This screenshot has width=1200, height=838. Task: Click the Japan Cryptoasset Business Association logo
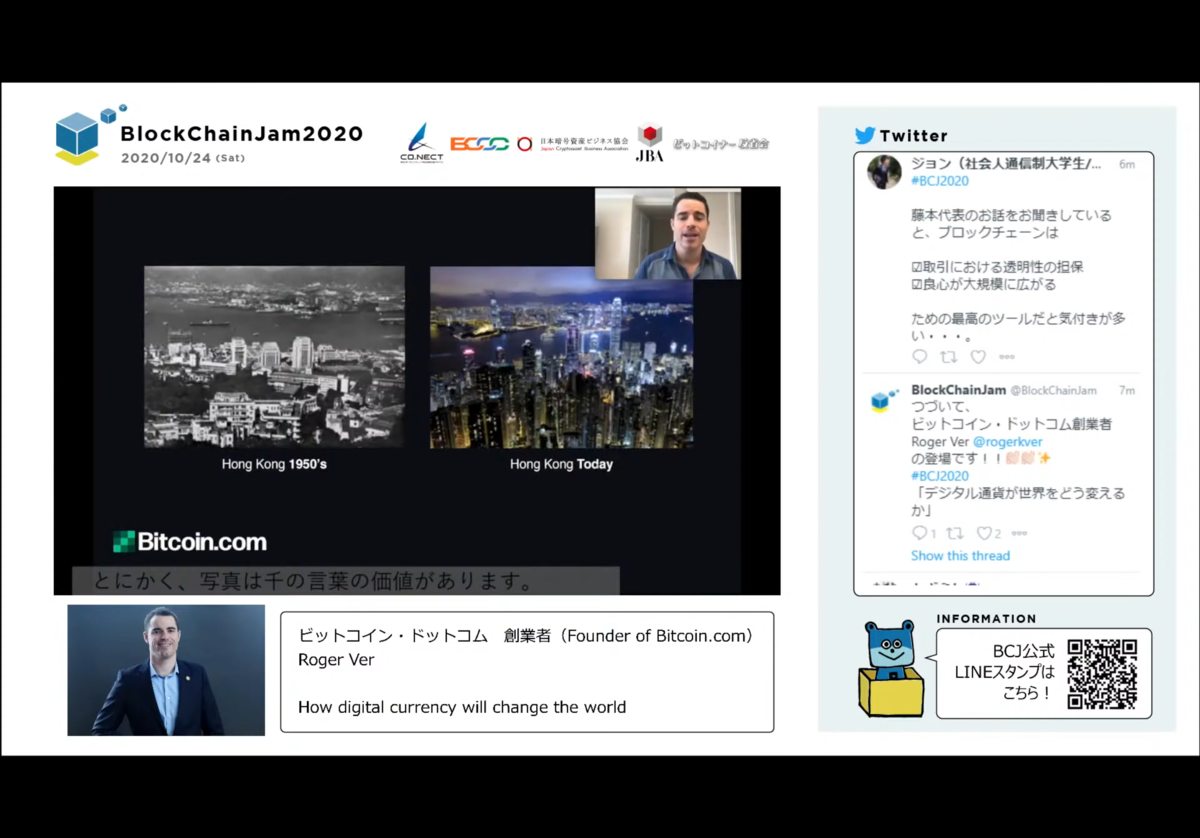pyautogui.click(x=573, y=144)
